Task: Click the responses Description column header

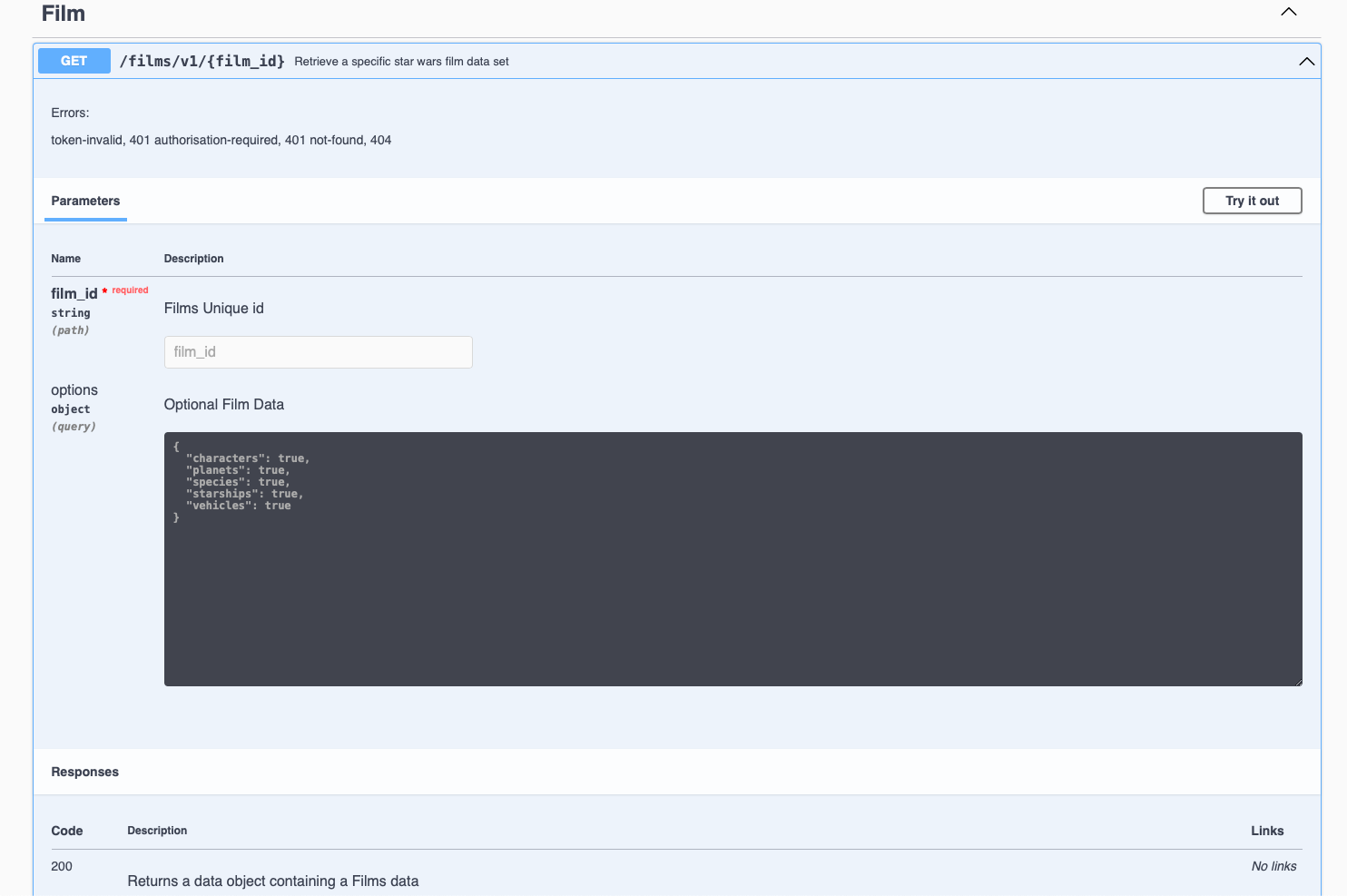Action: tap(157, 831)
